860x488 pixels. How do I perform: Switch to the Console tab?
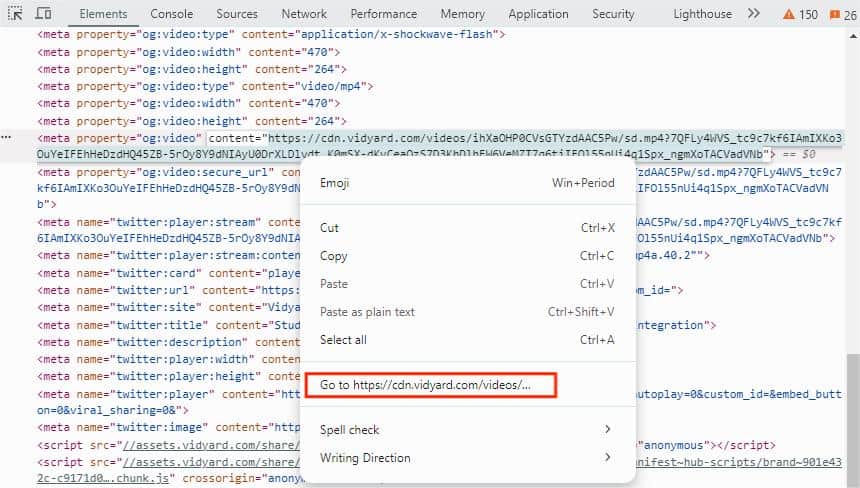click(171, 14)
